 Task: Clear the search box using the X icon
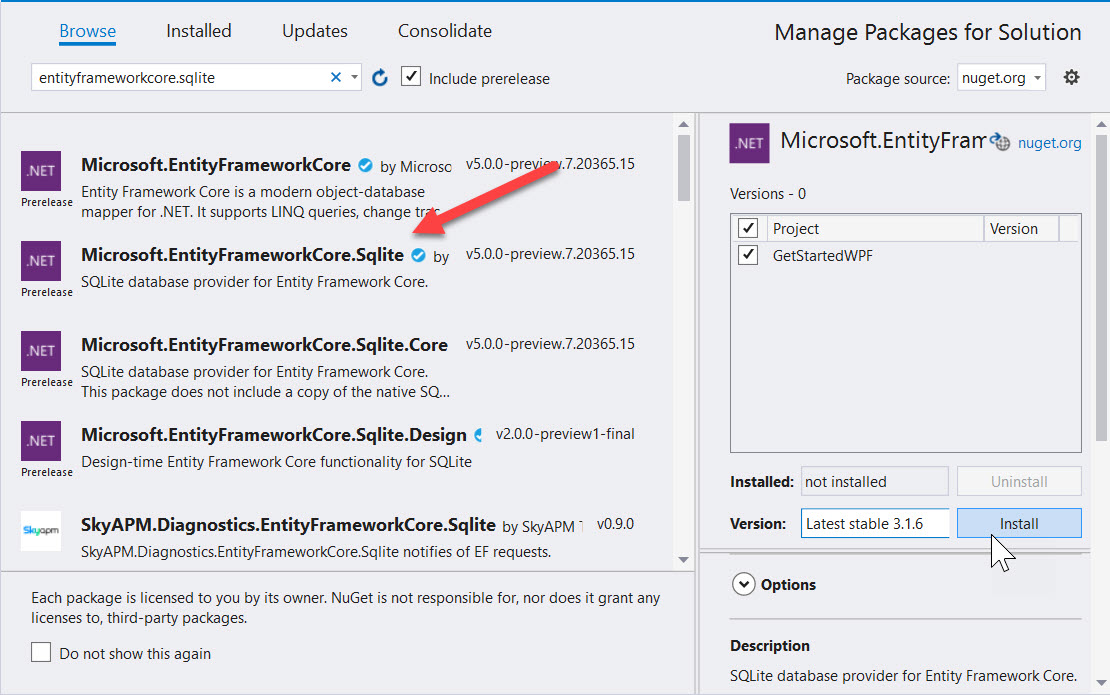point(336,76)
